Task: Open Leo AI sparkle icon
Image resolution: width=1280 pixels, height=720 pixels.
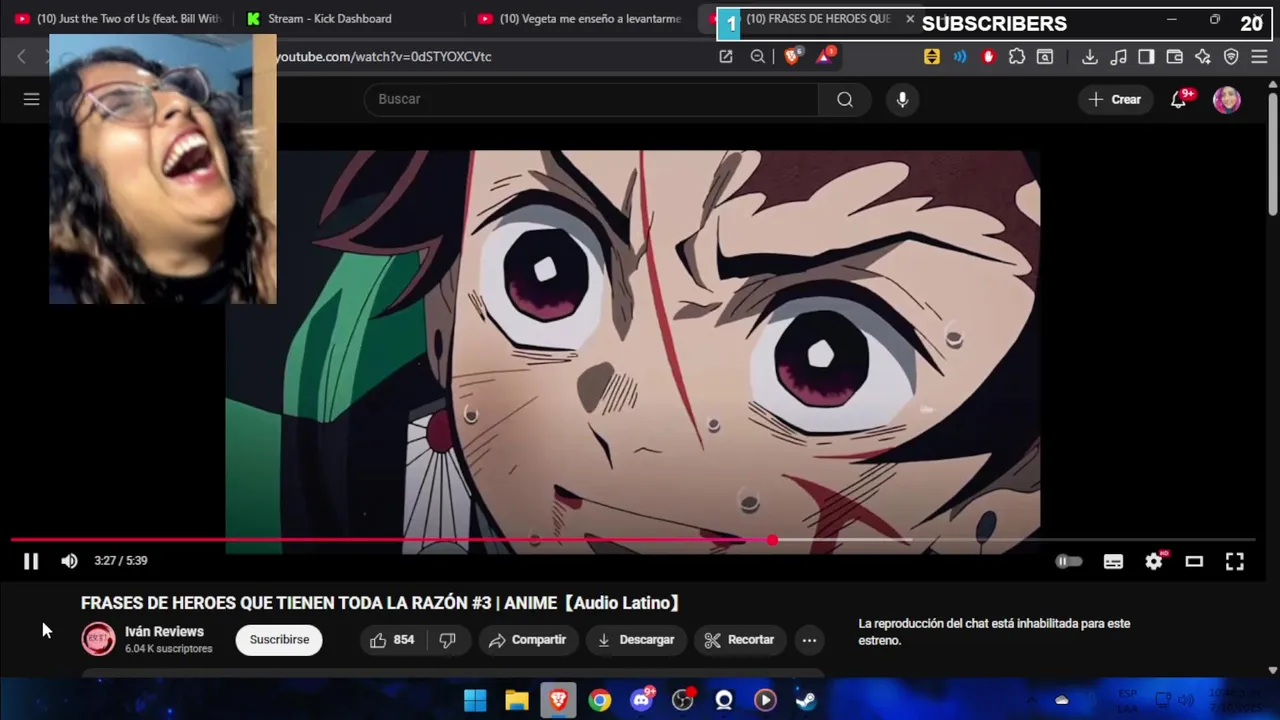Action: [x=1203, y=57]
